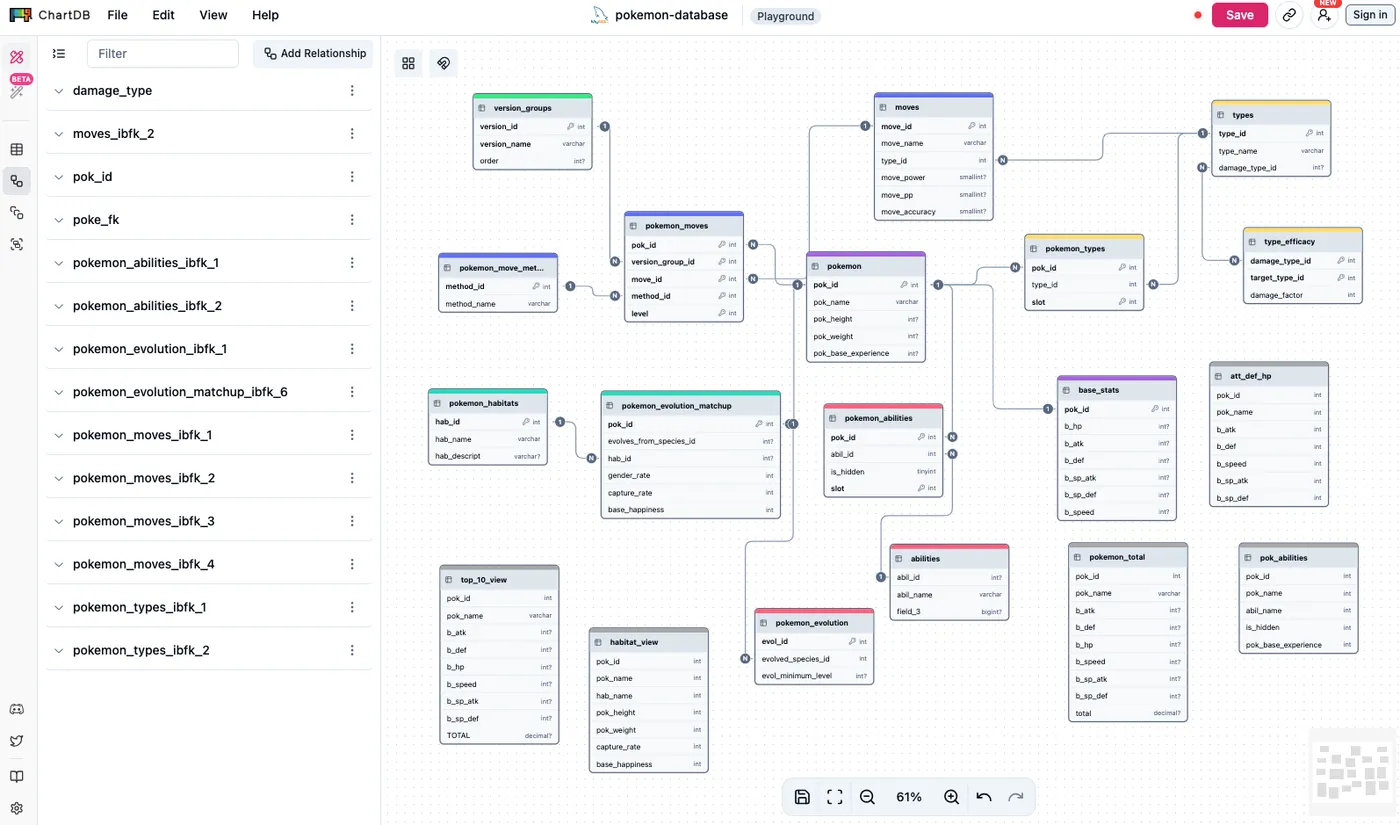Click the fit-to-screen icon
This screenshot has width=1400, height=825.
(x=835, y=797)
